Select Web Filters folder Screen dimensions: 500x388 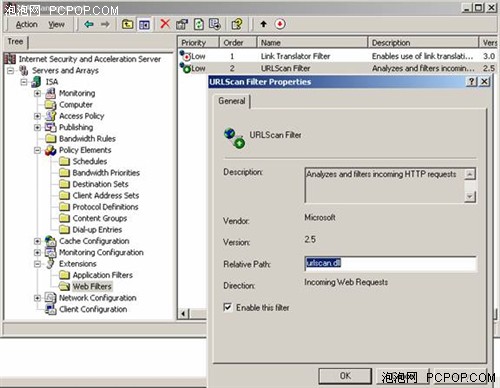tap(92, 286)
